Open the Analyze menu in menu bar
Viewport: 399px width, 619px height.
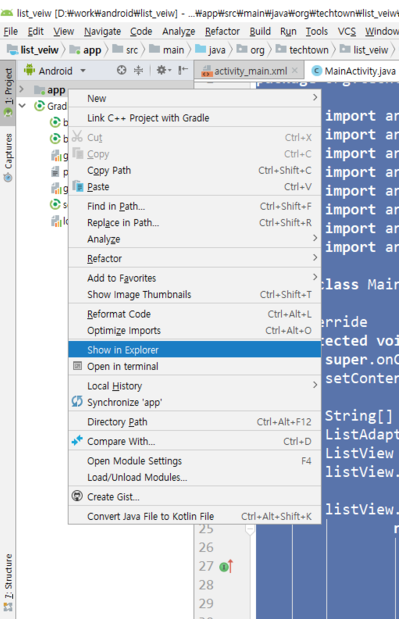178,31
